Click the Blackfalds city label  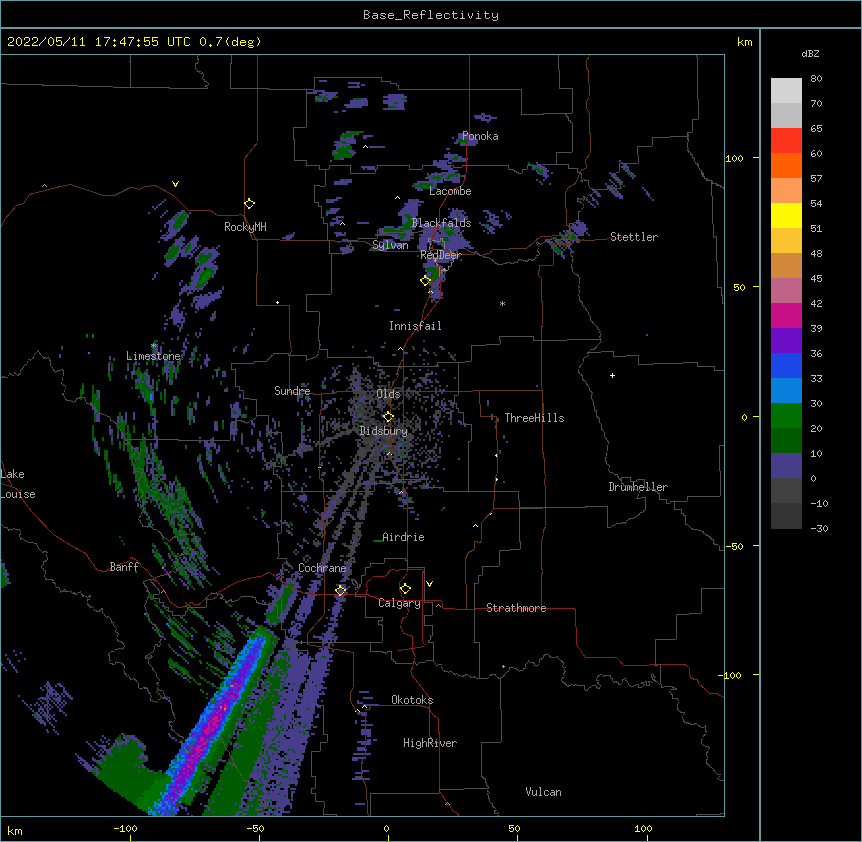point(441,223)
